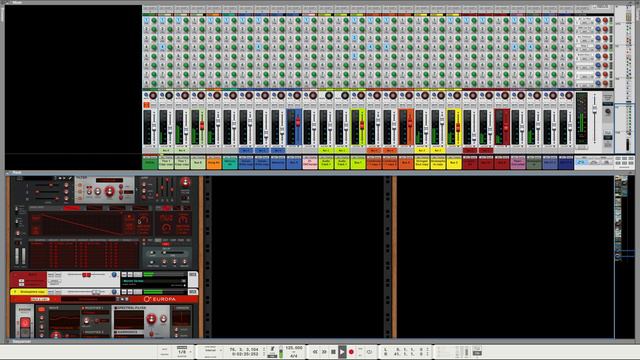Adjust fader on orange highlighted mixer channel
This screenshot has width=640, height=360.
[410, 123]
